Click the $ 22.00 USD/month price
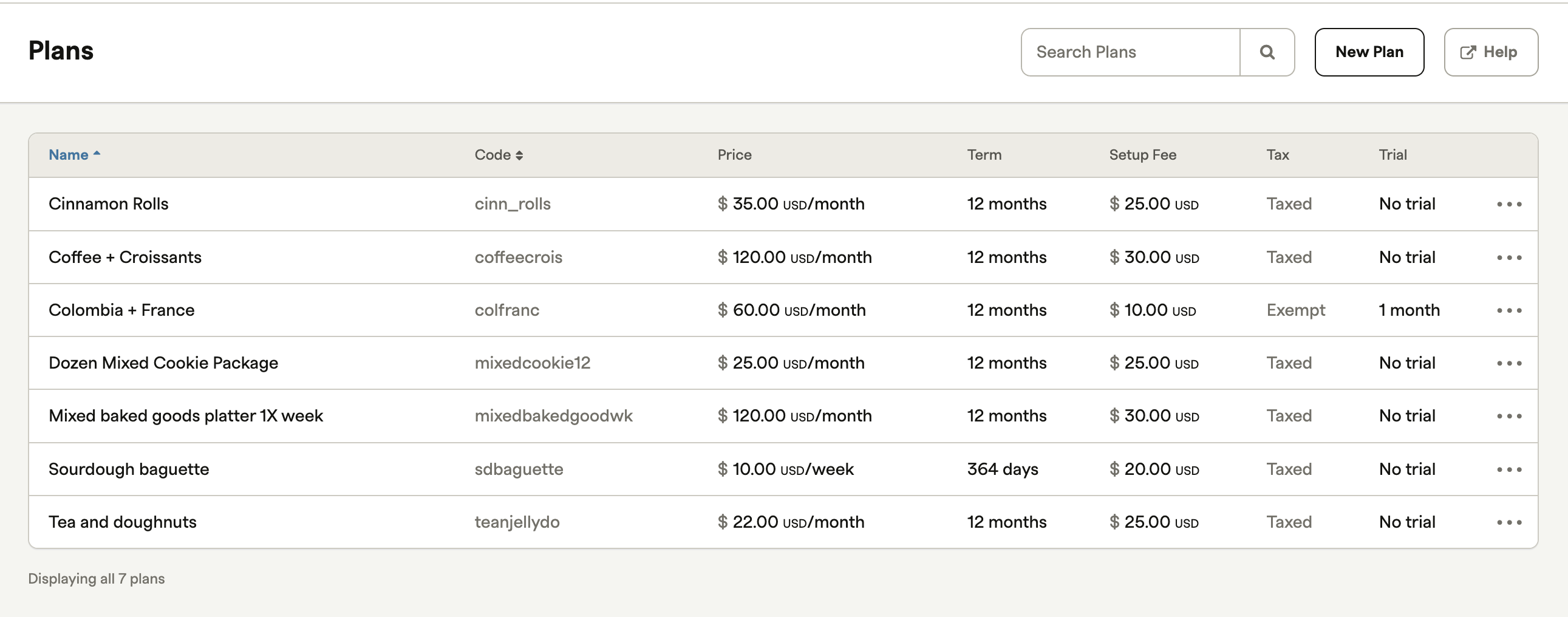 click(791, 522)
